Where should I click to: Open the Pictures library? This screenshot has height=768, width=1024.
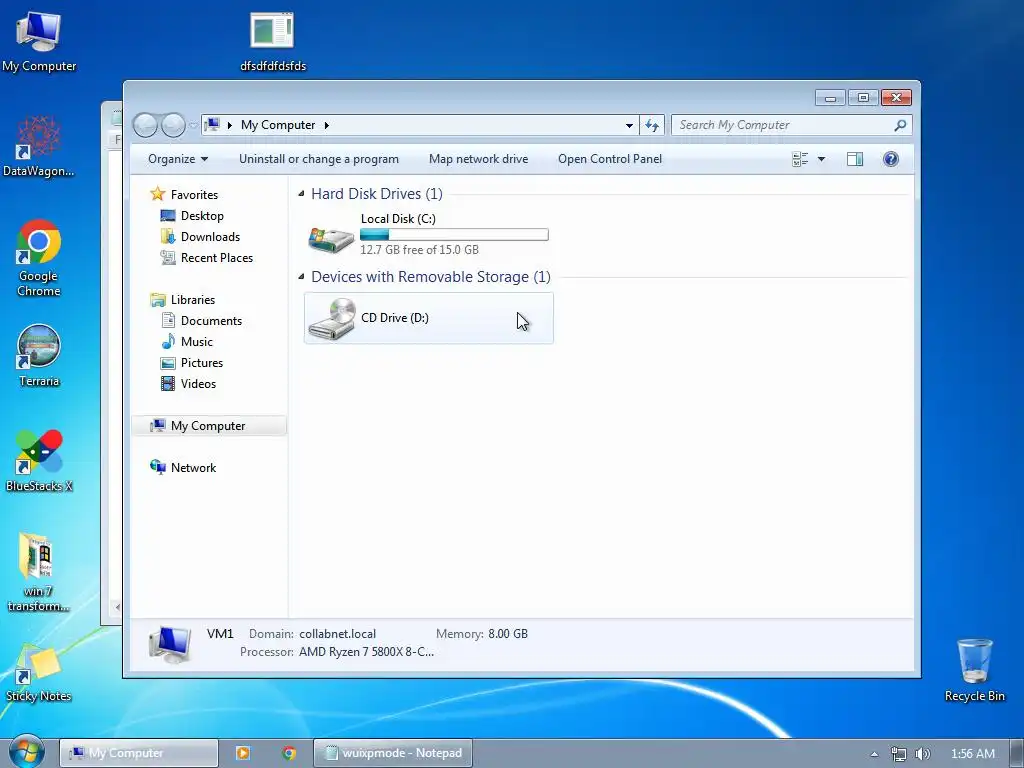[202, 362]
